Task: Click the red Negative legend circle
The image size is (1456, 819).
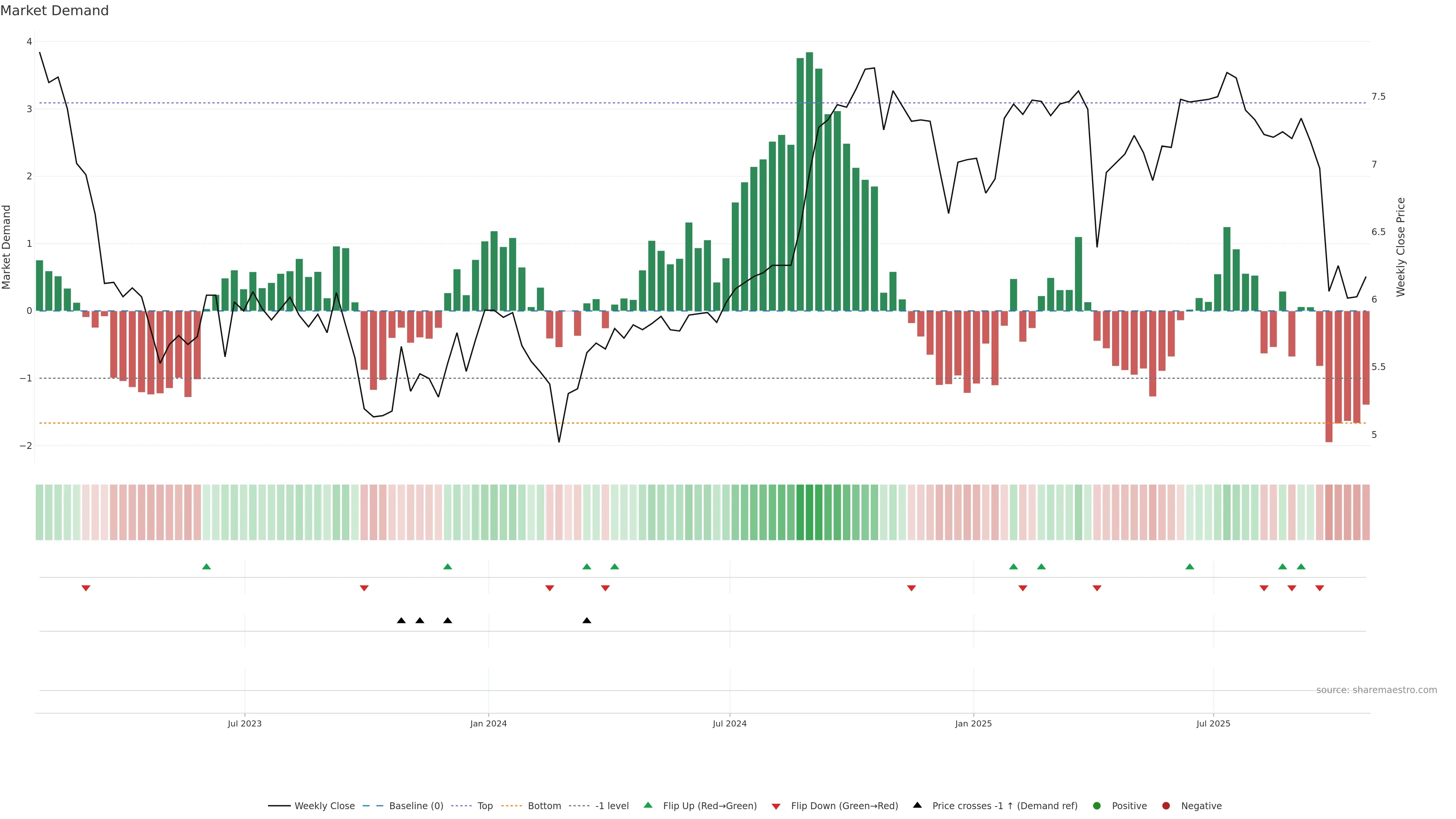Action: (1166, 806)
